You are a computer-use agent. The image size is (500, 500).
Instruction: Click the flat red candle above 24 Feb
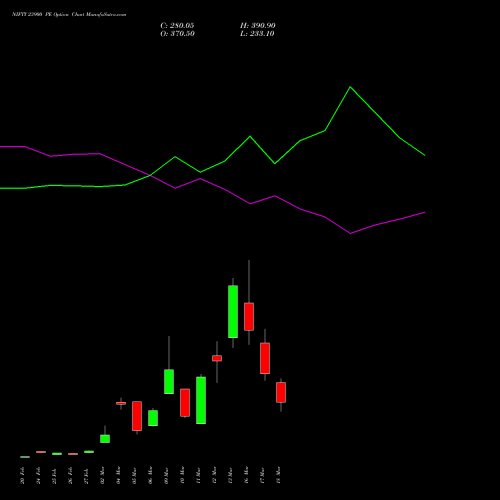41,452
